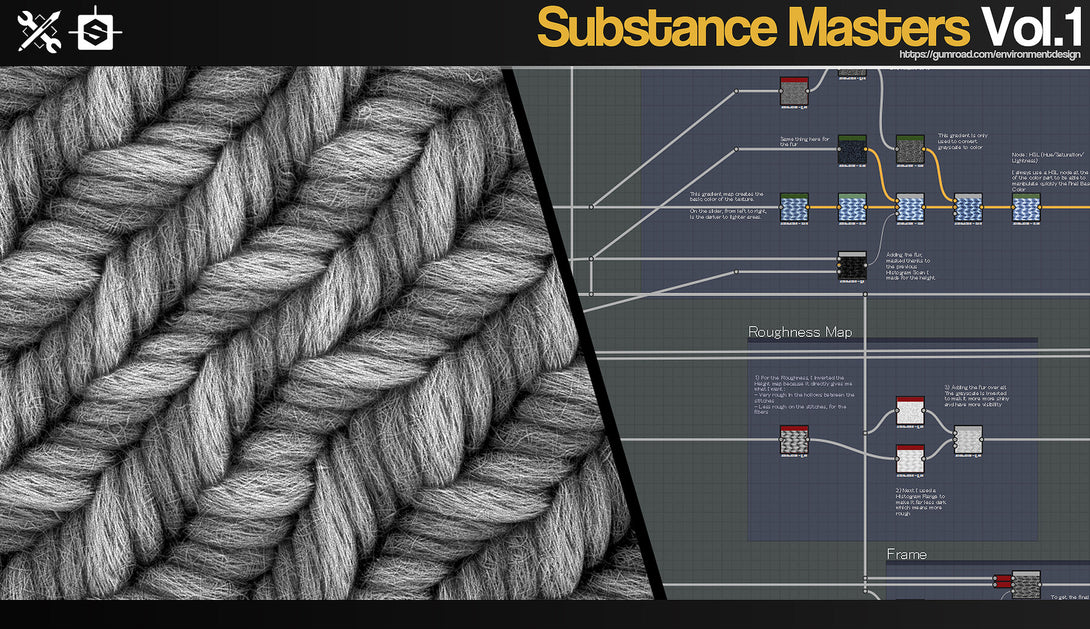Click the '3) Adding the fur over all' comment
Screen dimensions: 1090x629
point(976,395)
